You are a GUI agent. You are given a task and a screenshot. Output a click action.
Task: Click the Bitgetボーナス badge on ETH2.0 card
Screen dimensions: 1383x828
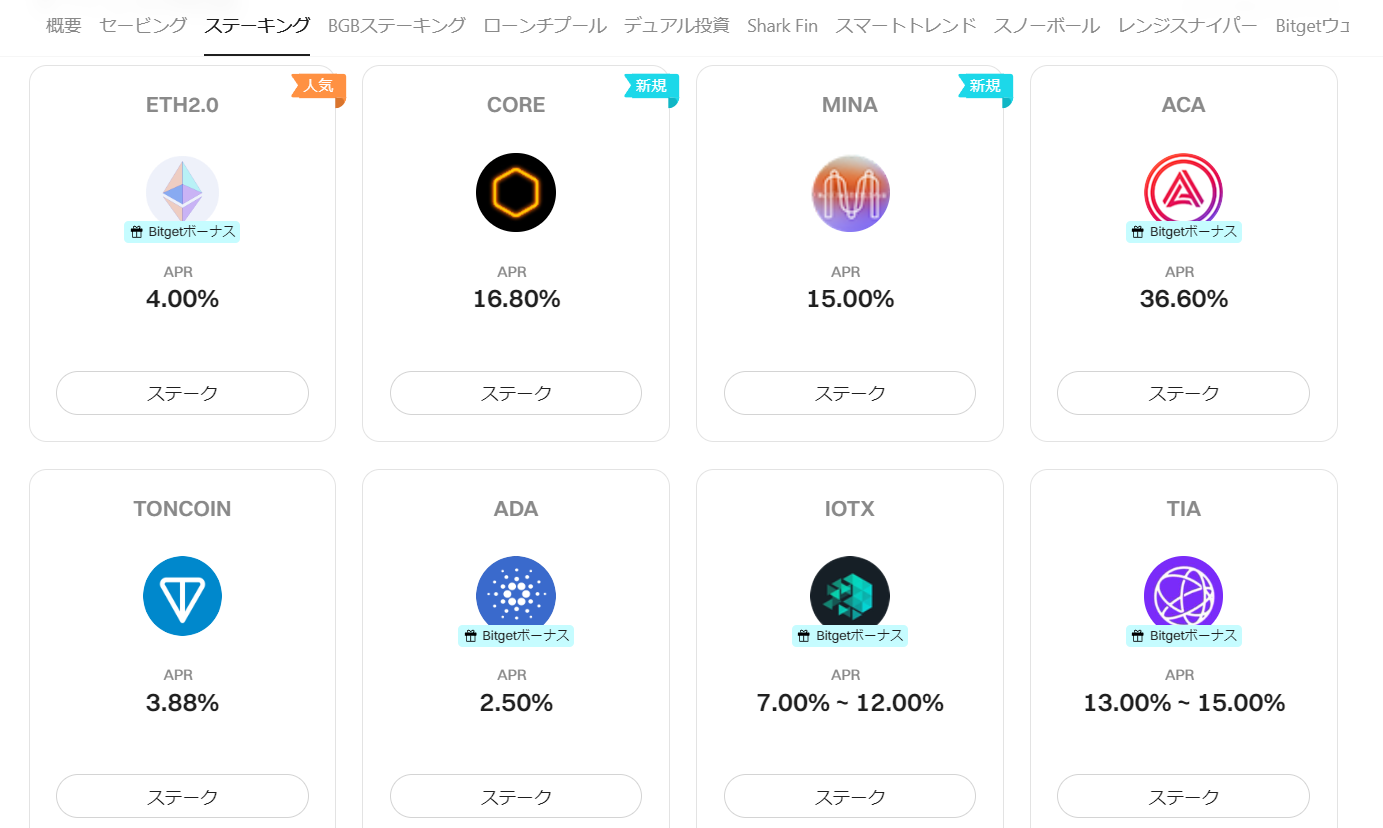coord(182,231)
